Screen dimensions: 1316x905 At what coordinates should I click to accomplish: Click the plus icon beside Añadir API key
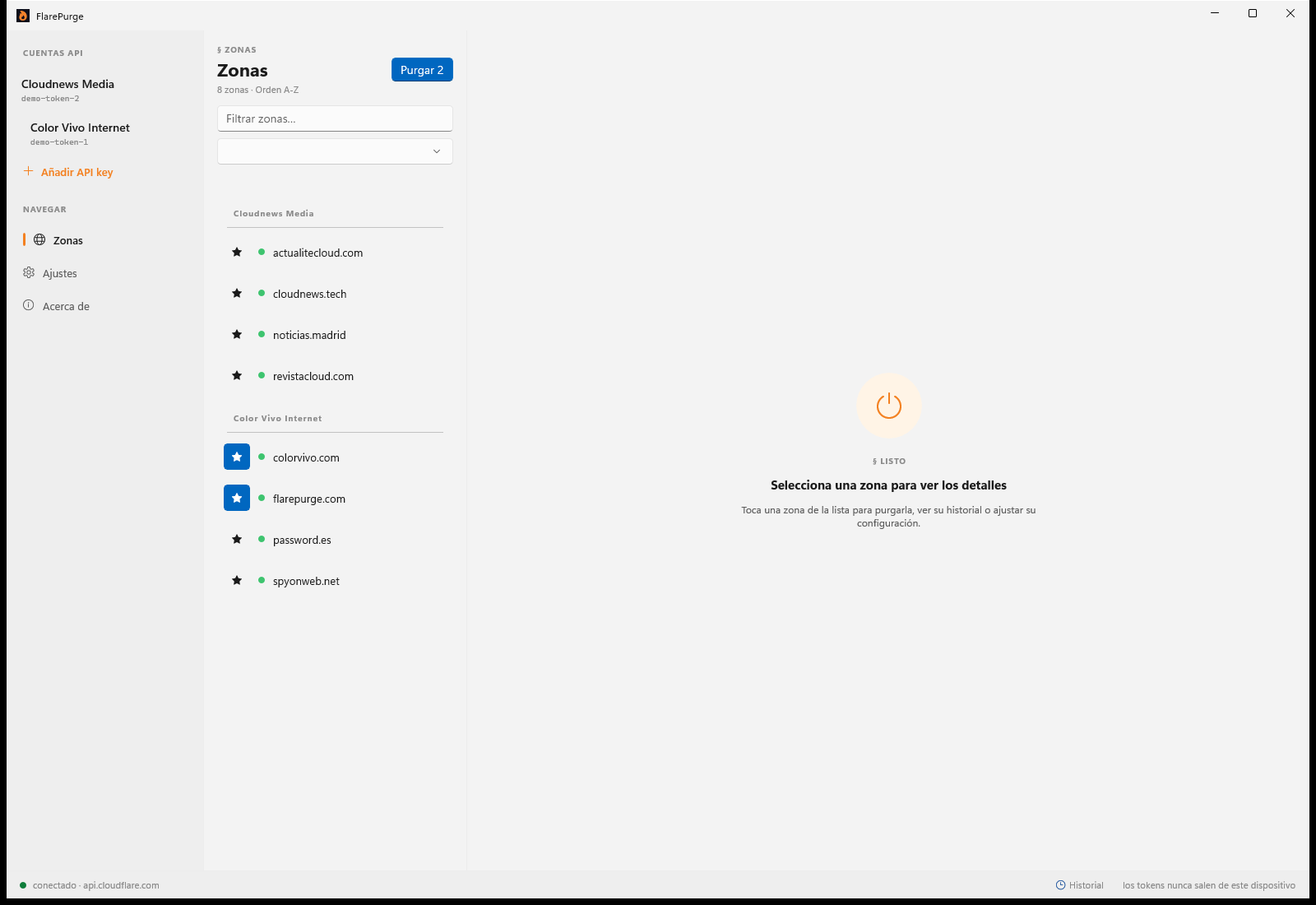(28, 171)
